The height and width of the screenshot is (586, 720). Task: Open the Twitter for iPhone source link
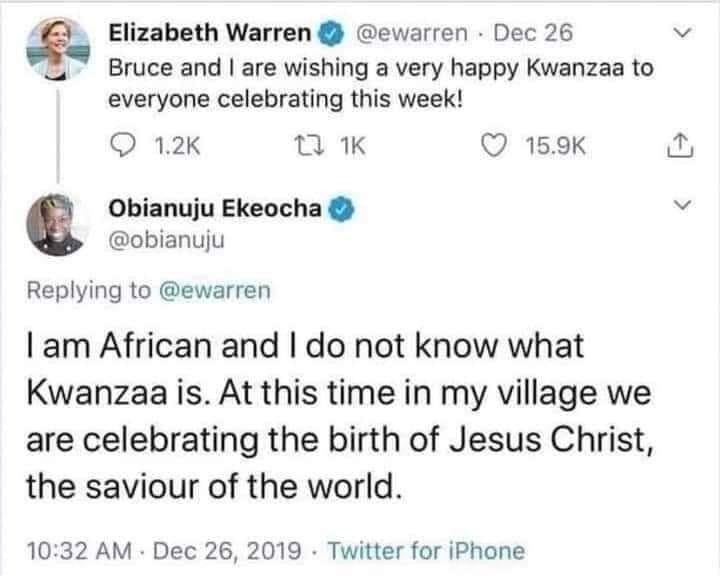(426, 550)
